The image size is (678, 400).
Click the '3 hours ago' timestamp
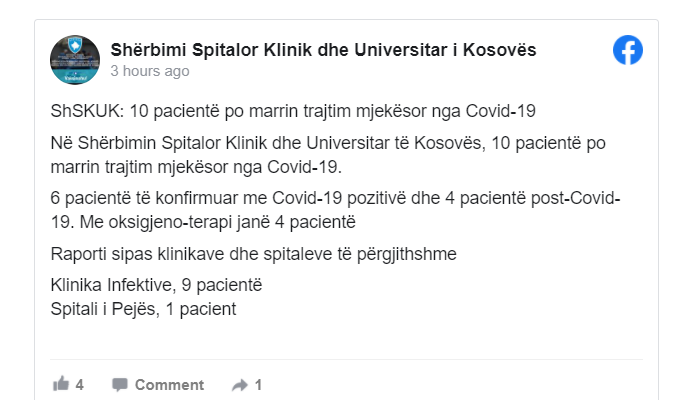tap(149, 71)
